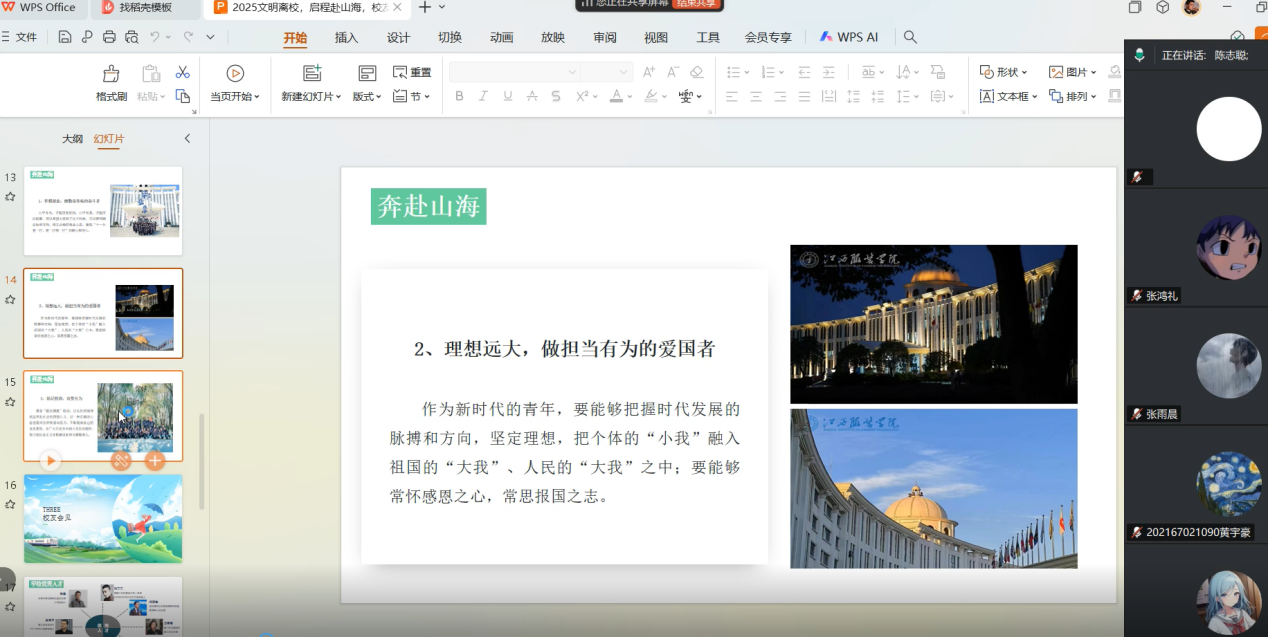Image resolution: width=1268 pixels, height=637 pixels.
Task: Toggle Italic formatting button
Action: point(483,96)
